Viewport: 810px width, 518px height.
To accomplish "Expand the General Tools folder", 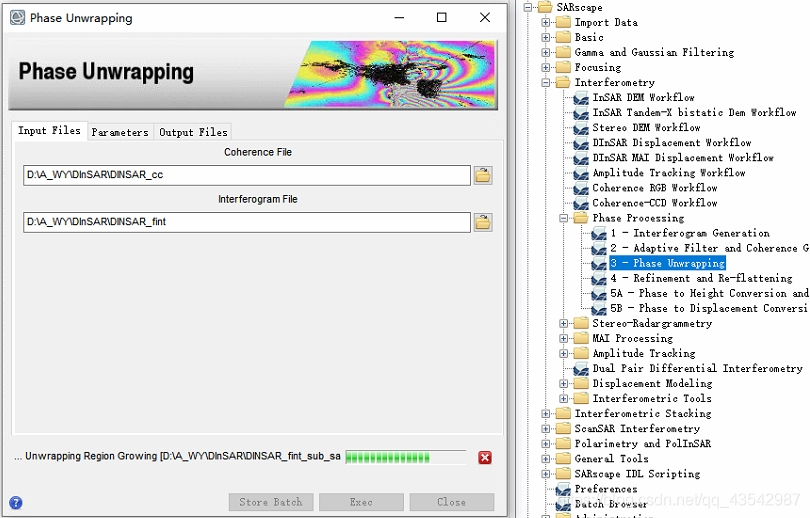I will pyautogui.click(x=546, y=459).
